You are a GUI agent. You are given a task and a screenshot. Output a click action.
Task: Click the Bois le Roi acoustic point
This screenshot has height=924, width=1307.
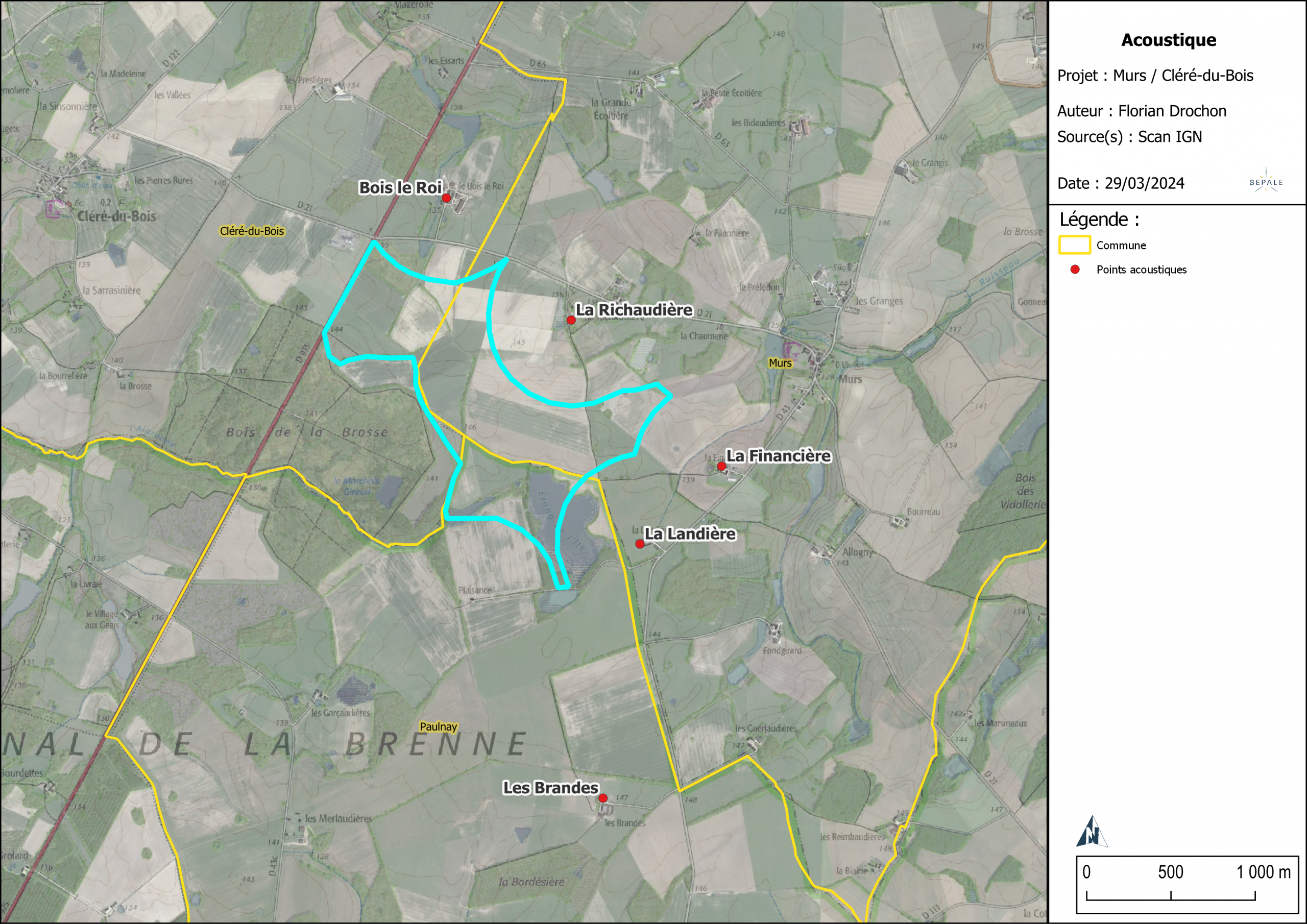click(x=446, y=198)
